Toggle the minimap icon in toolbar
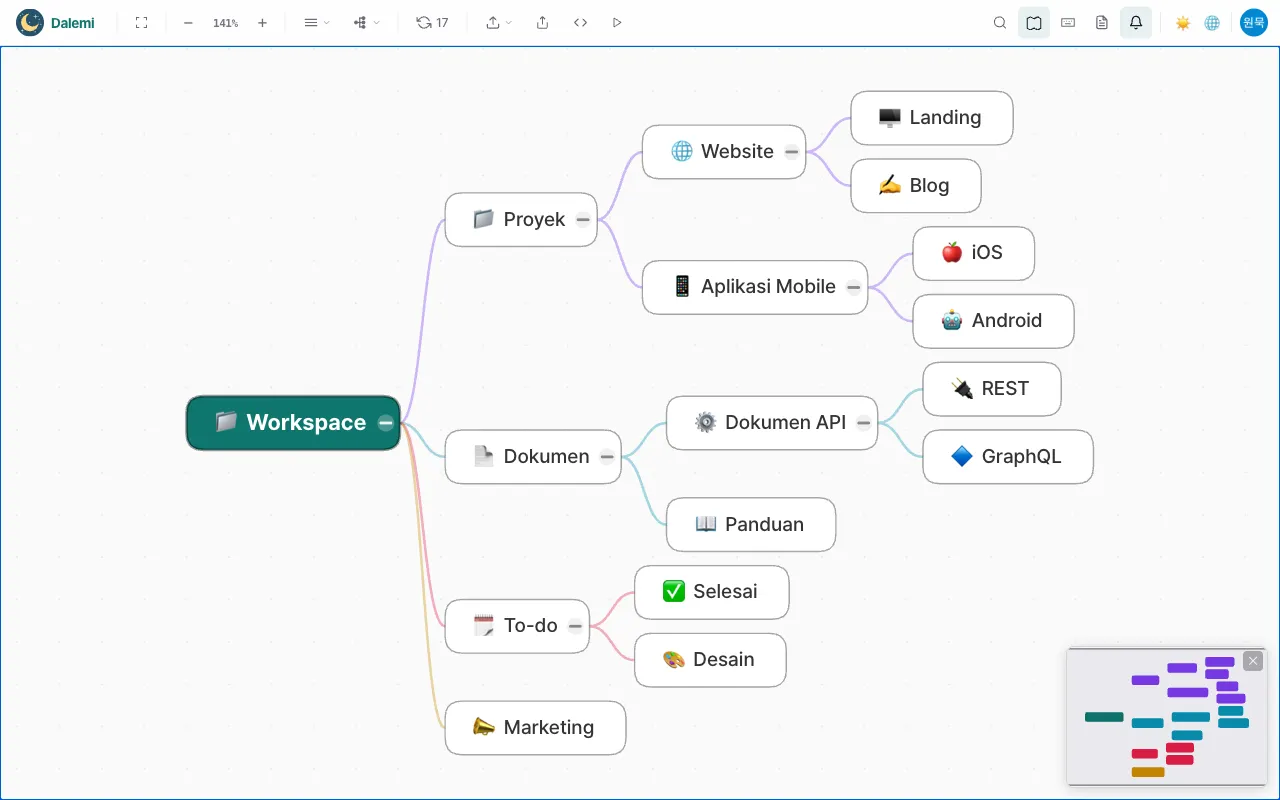 pyautogui.click(x=1034, y=22)
